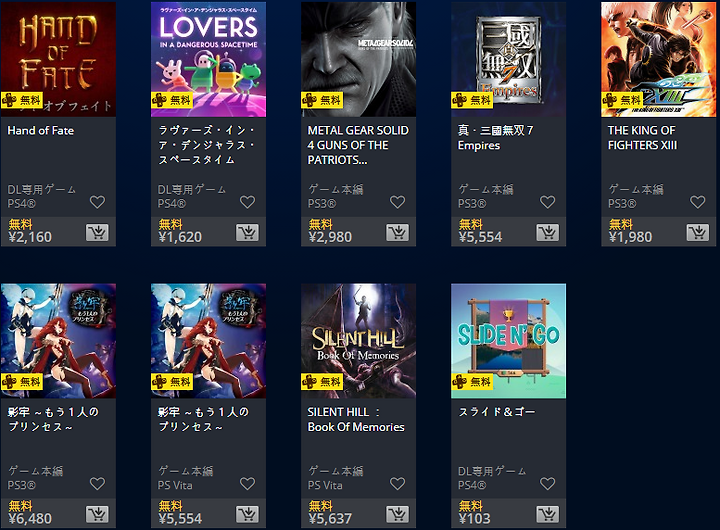
Task: Toggle wishlist heart for KING OF FIGHTERS XIII
Action: click(x=698, y=202)
